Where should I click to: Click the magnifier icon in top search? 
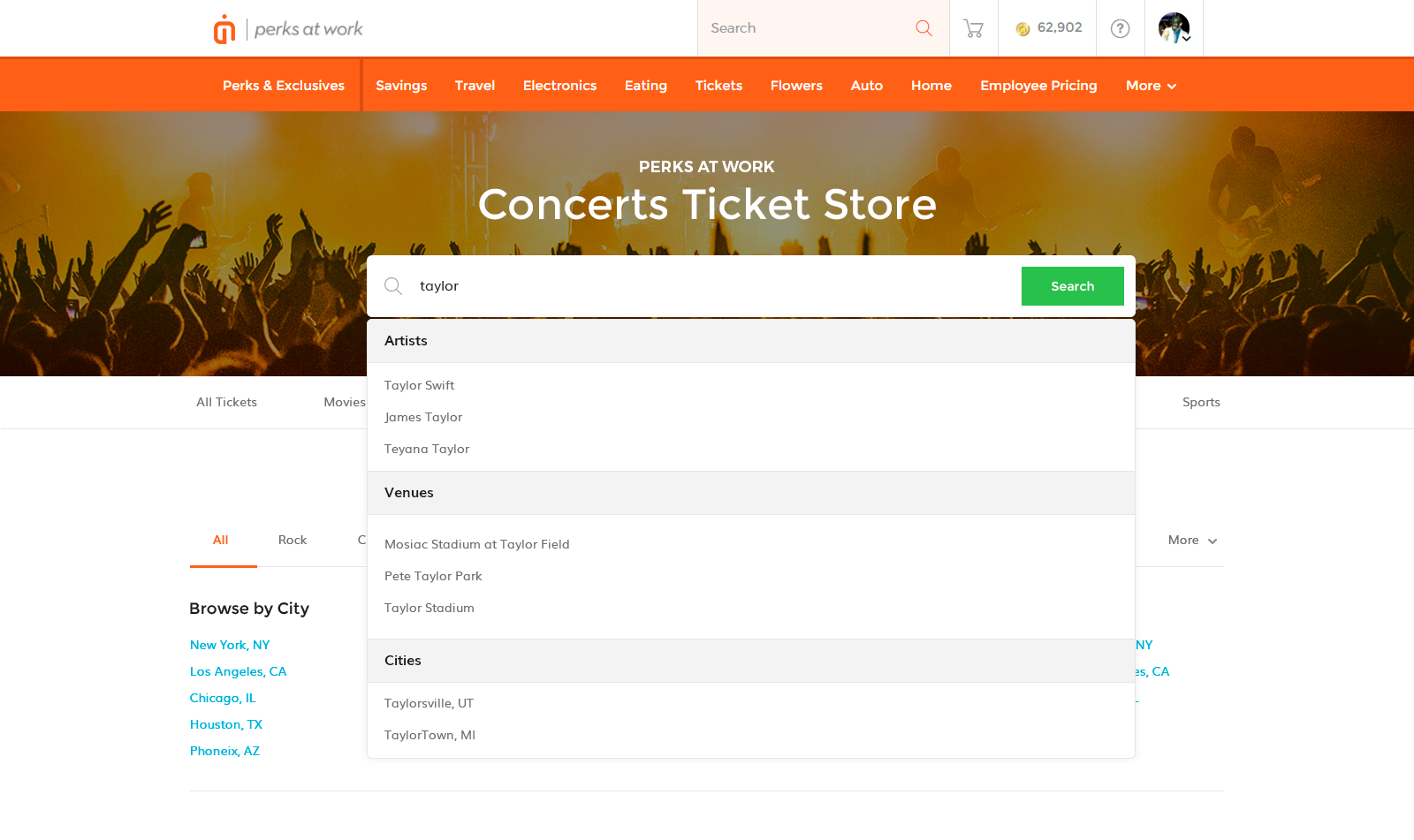[924, 28]
